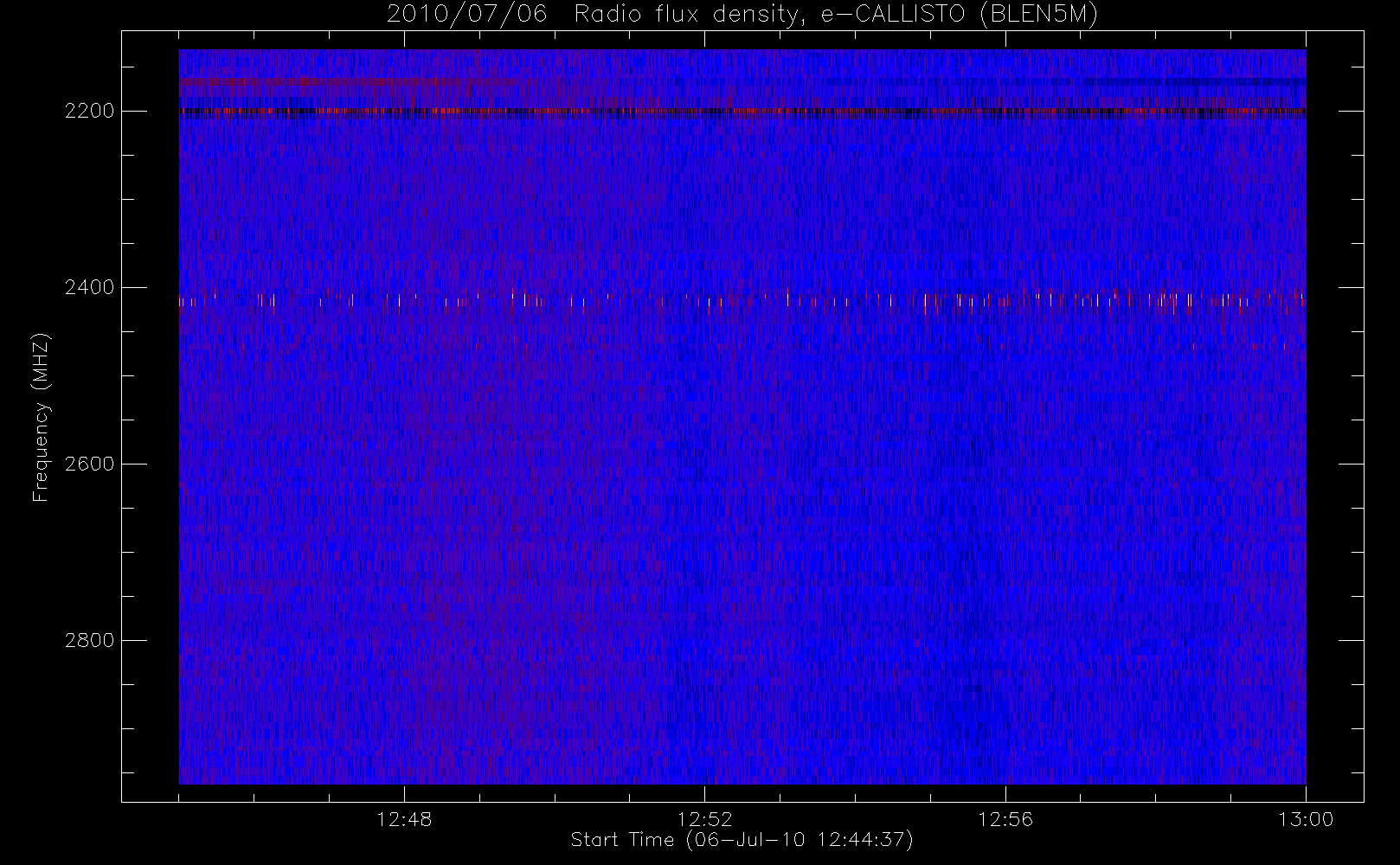The image size is (1400, 865).
Task: Click the red interference line at 2200 MHz
Action: coord(742,112)
